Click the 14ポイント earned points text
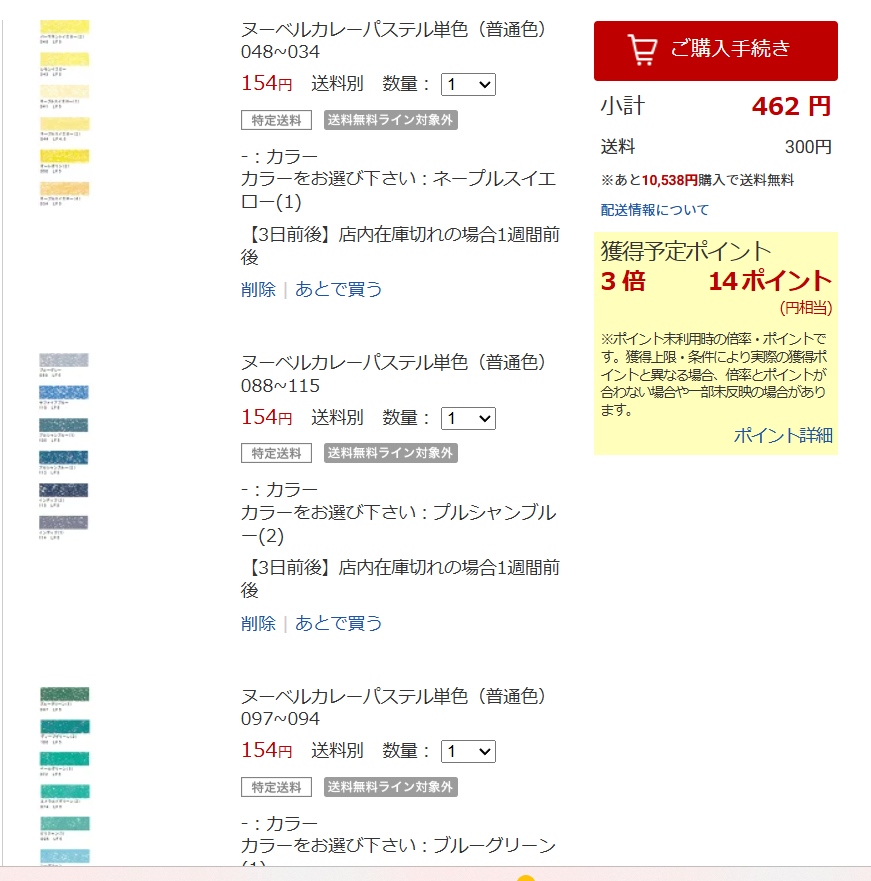Screen dimensions: 871x881 (x=770, y=281)
